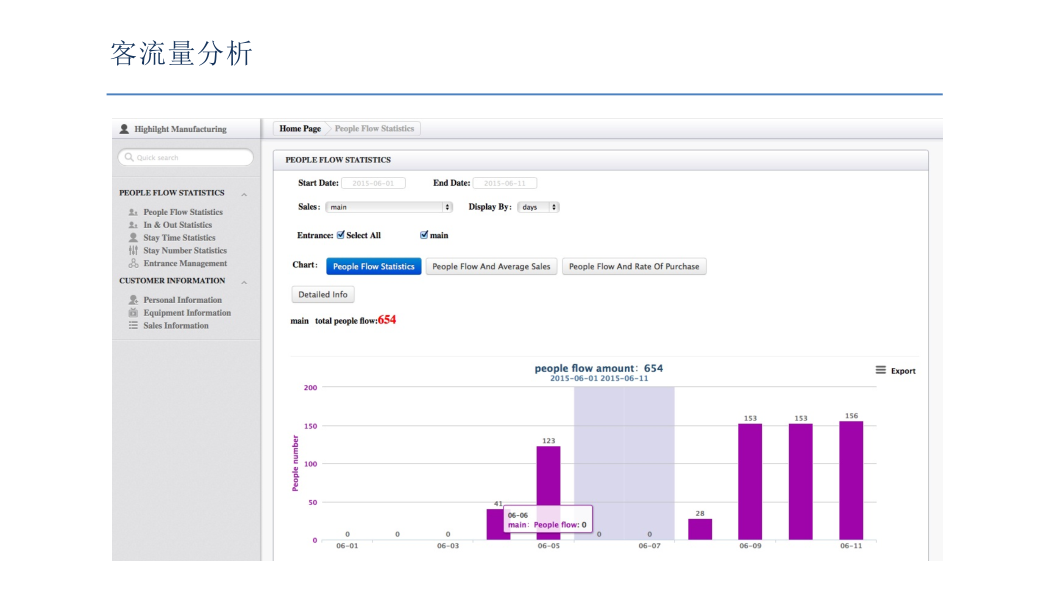
Task: Uncheck the main entrance checkbox
Action: pyautogui.click(x=424, y=235)
